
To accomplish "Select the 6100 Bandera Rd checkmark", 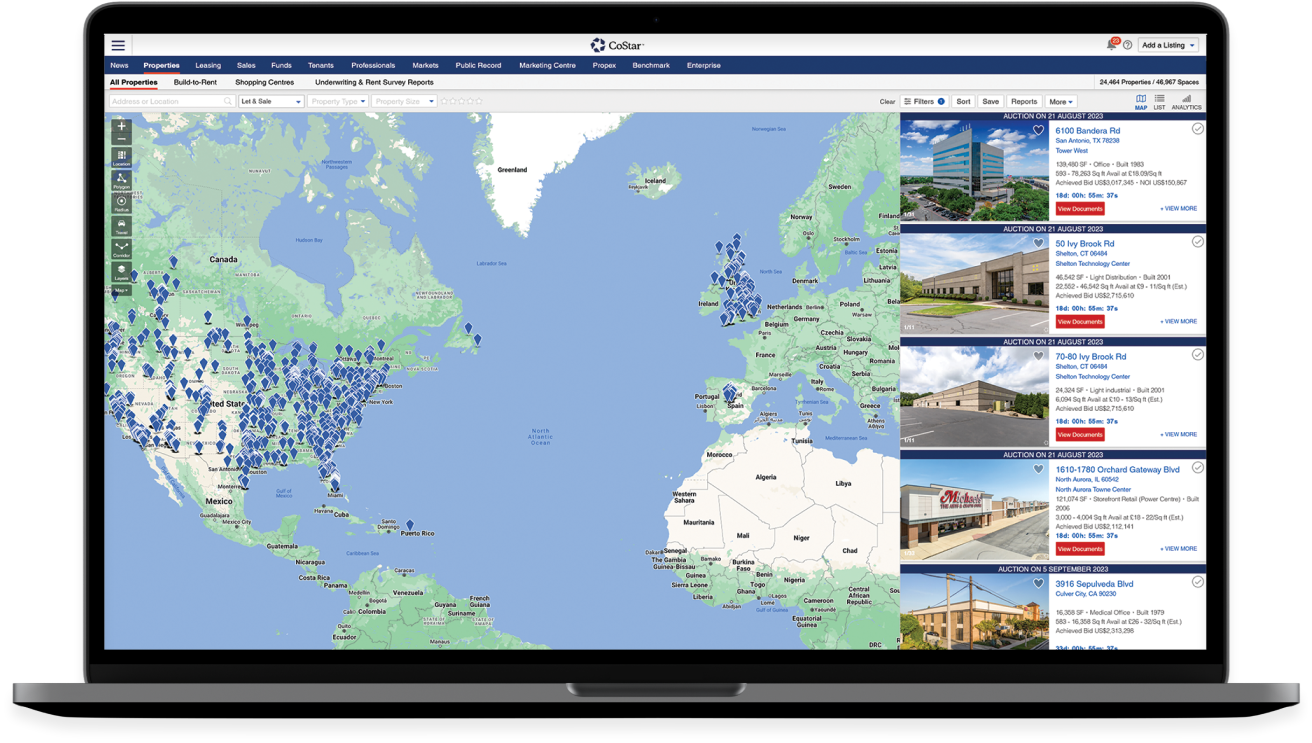I will [x=1197, y=129].
